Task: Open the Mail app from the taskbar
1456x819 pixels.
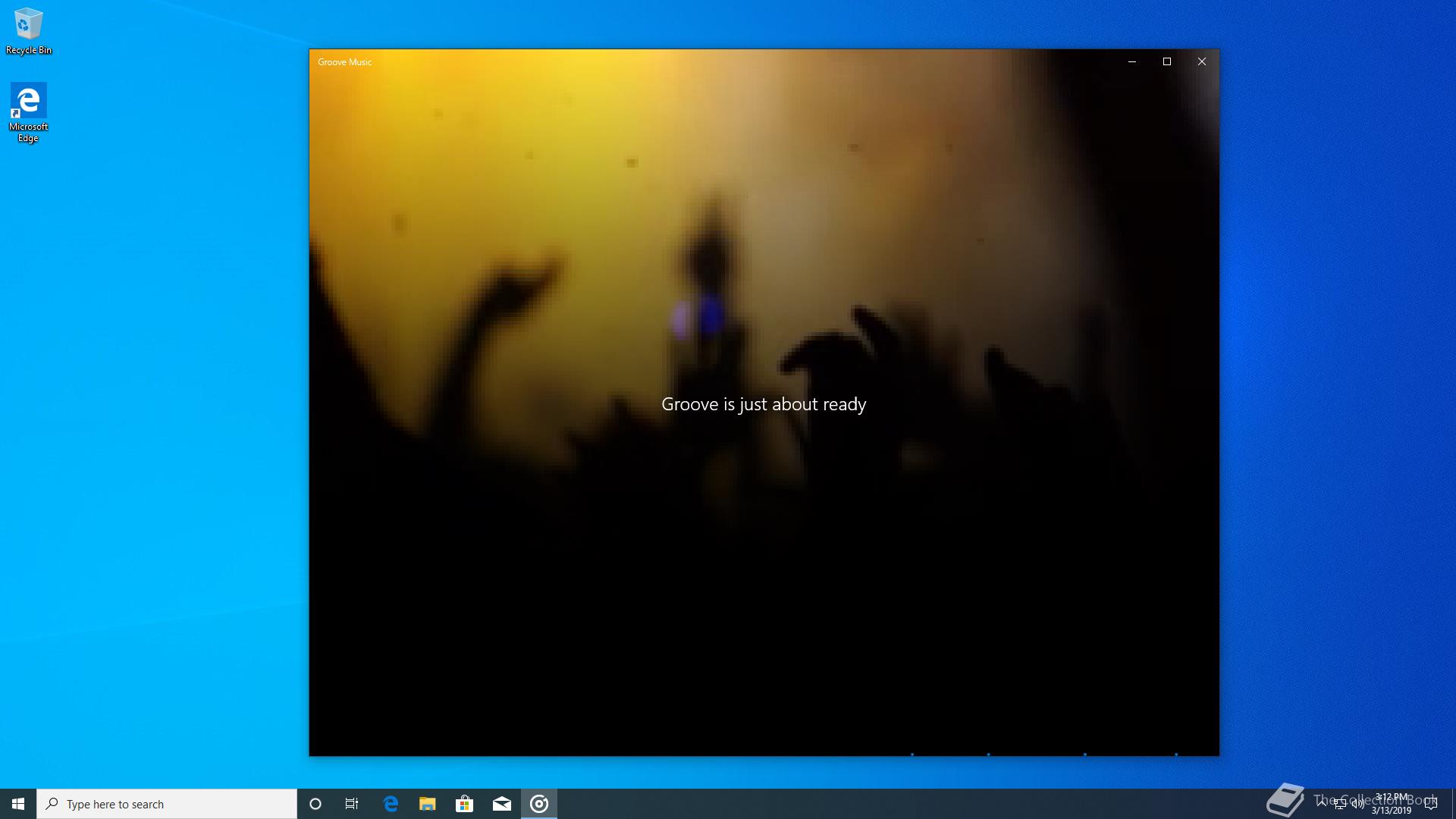Action: (x=501, y=804)
